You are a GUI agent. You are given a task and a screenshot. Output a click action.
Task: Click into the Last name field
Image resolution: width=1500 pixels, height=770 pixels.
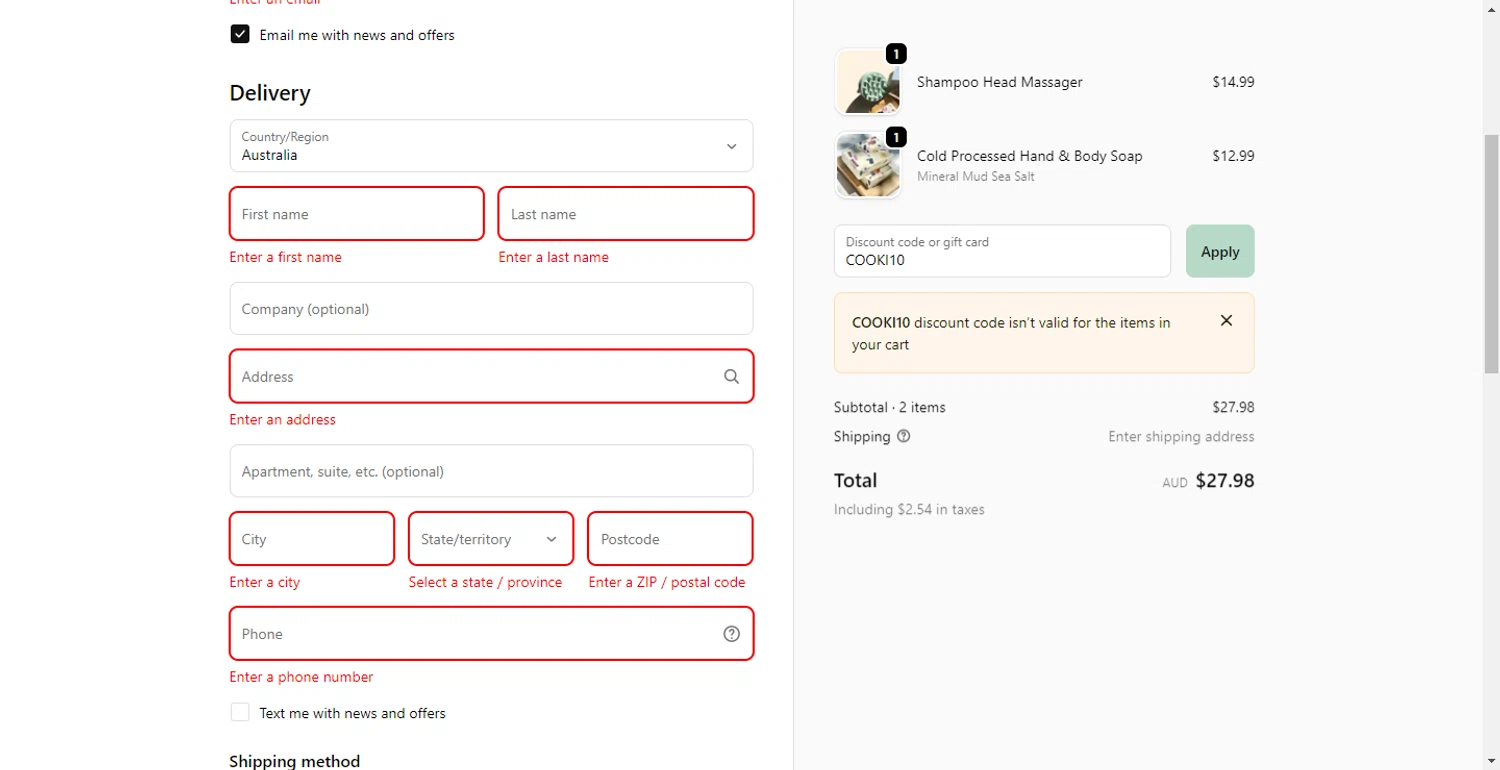click(x=625, y=214)
